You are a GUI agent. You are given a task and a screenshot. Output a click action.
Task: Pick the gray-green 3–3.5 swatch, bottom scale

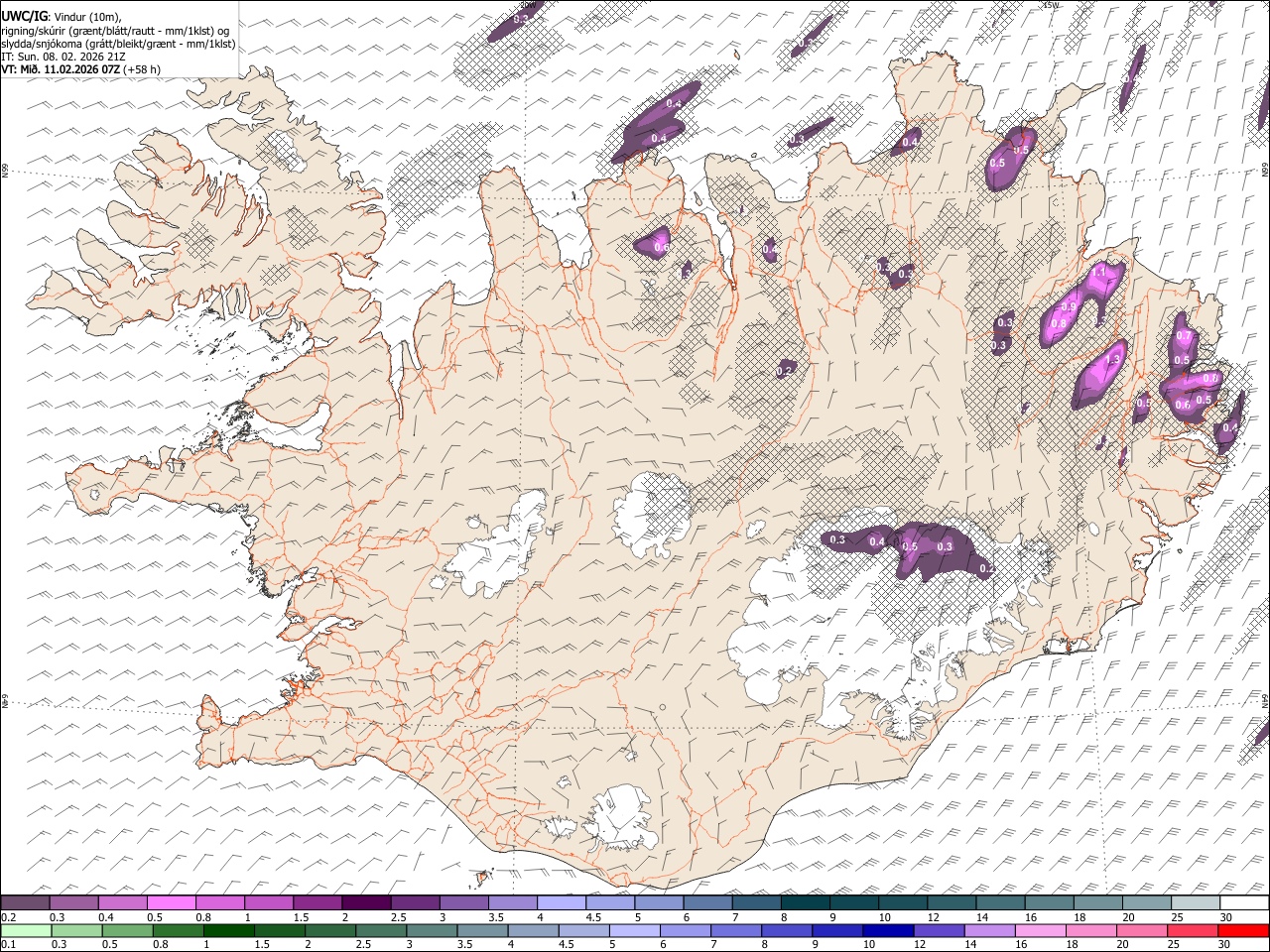433,930
